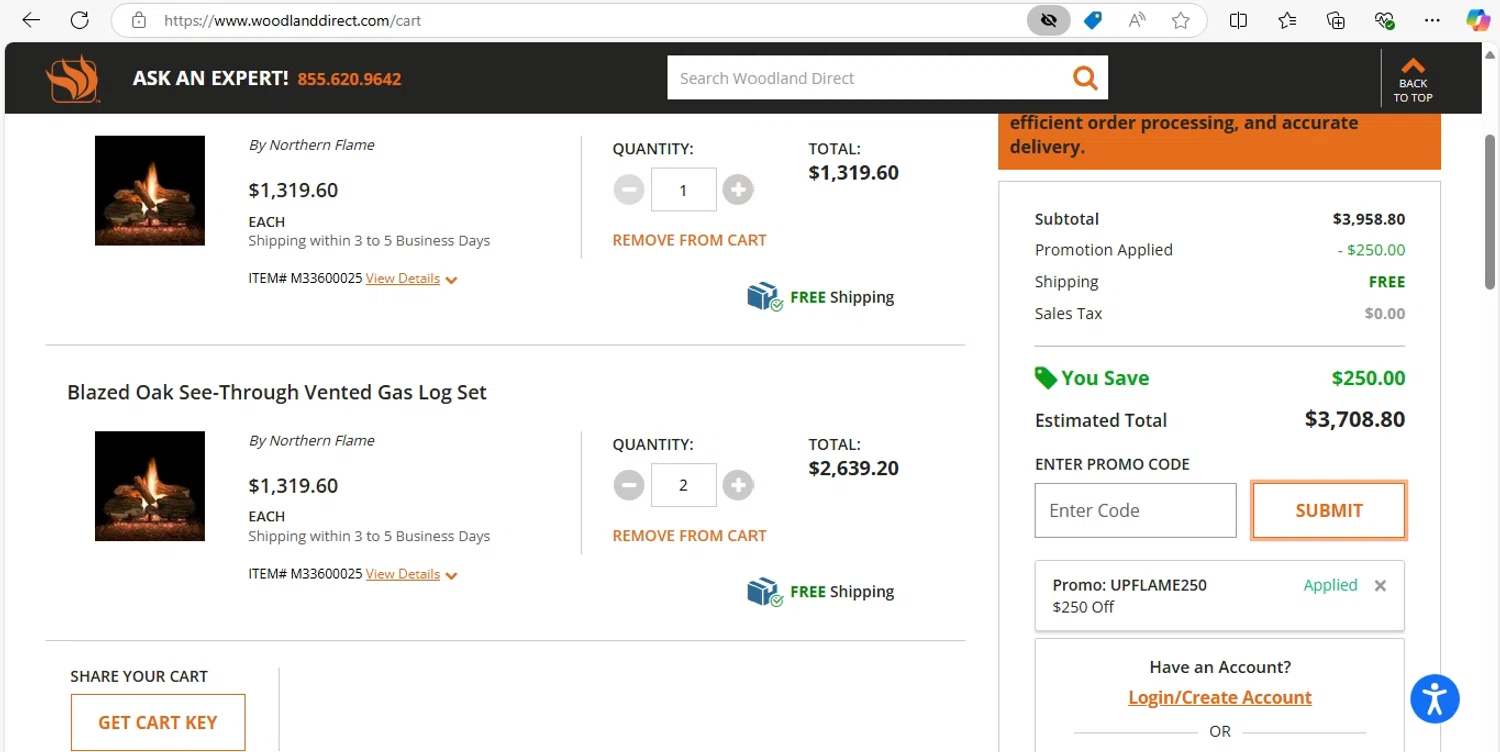Select the Estimated Total $3,708.80 amount
This screenshot has width=1500, height=752.
1355,419
